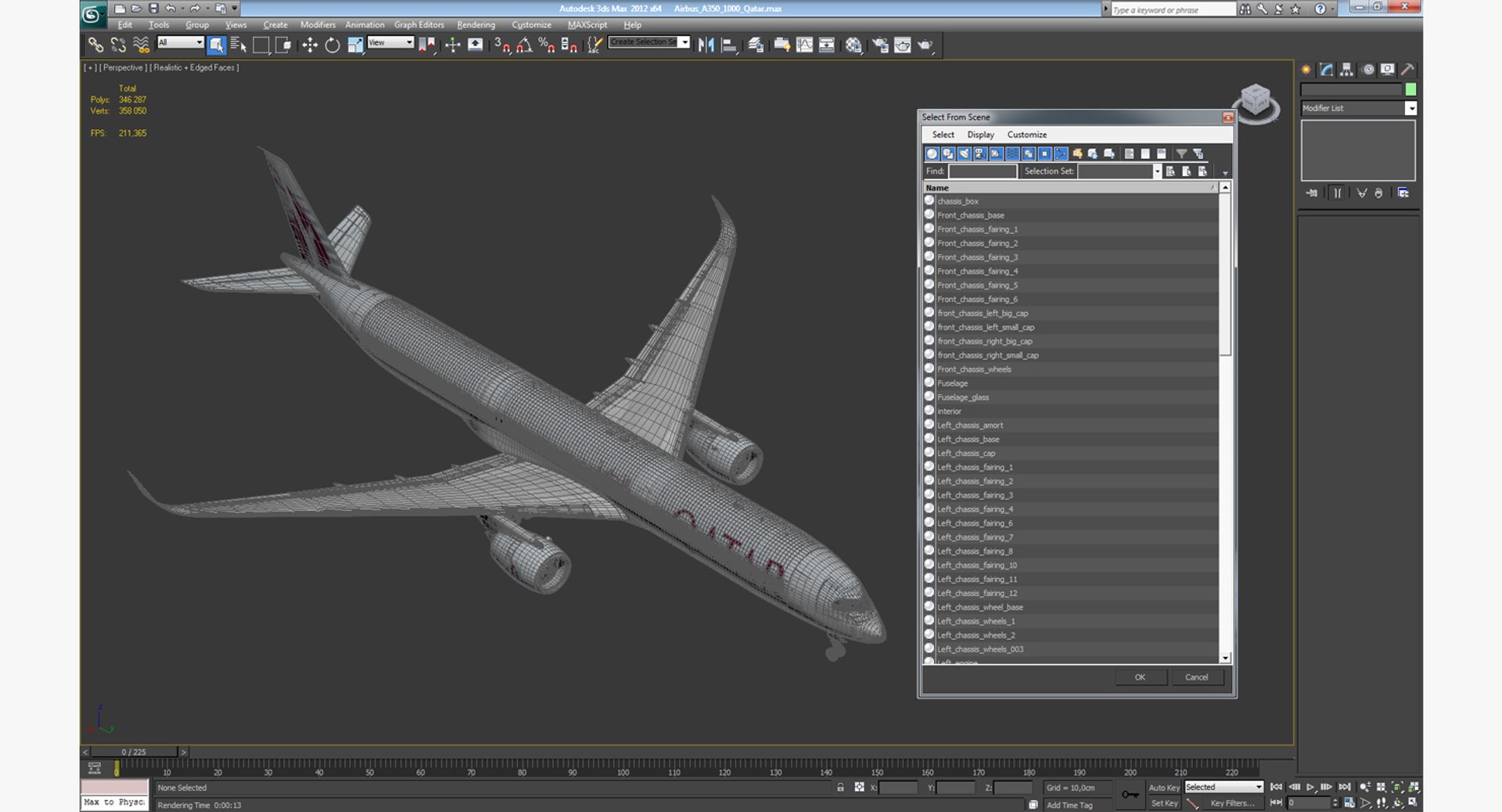The image size is (1502, 812).
Task: Click the time slider 0 / 225 handle
Action: pos(134,752)
